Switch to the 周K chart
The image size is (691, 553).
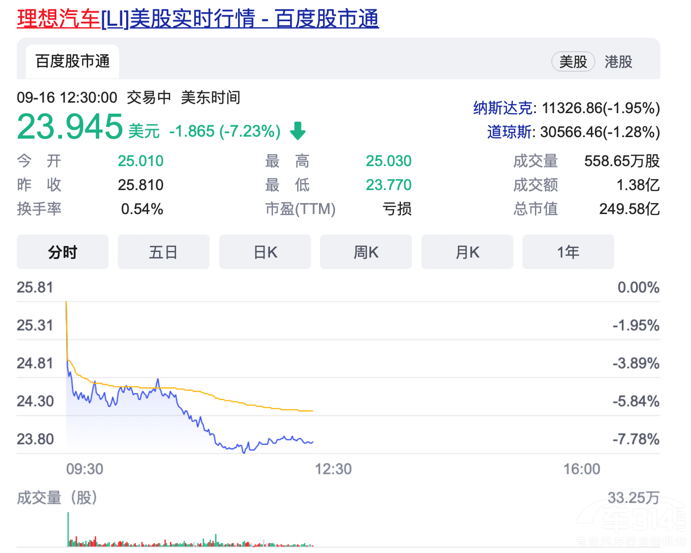[x=365, y=252]
